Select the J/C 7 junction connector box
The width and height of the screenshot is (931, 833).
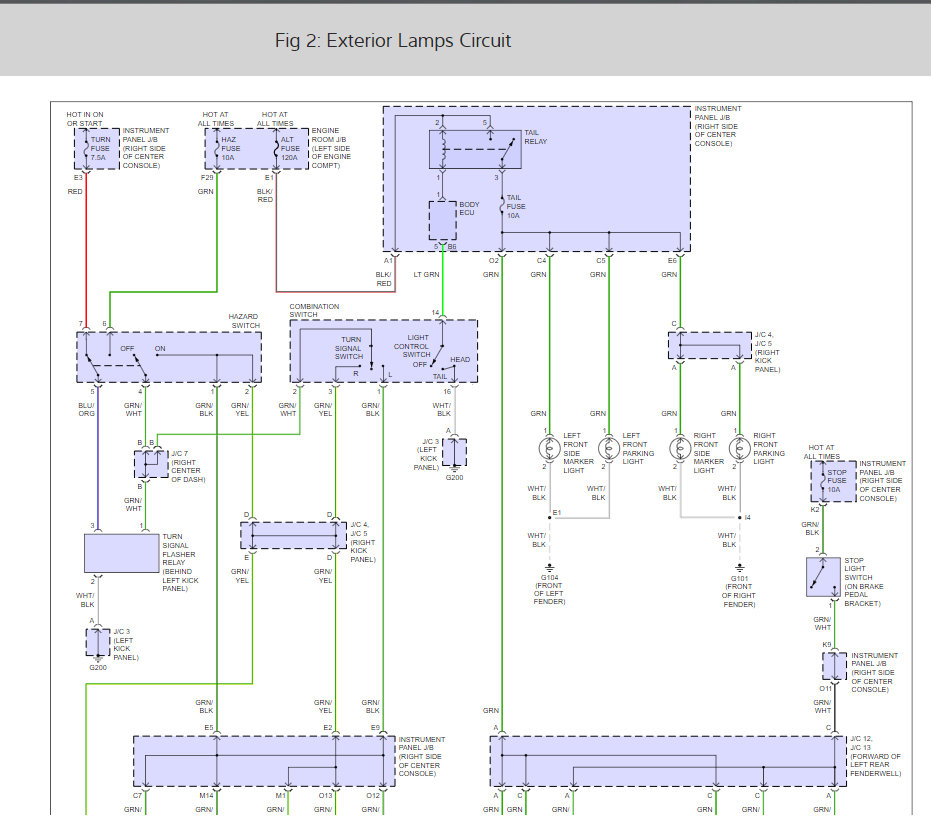[x=151, y=464]
